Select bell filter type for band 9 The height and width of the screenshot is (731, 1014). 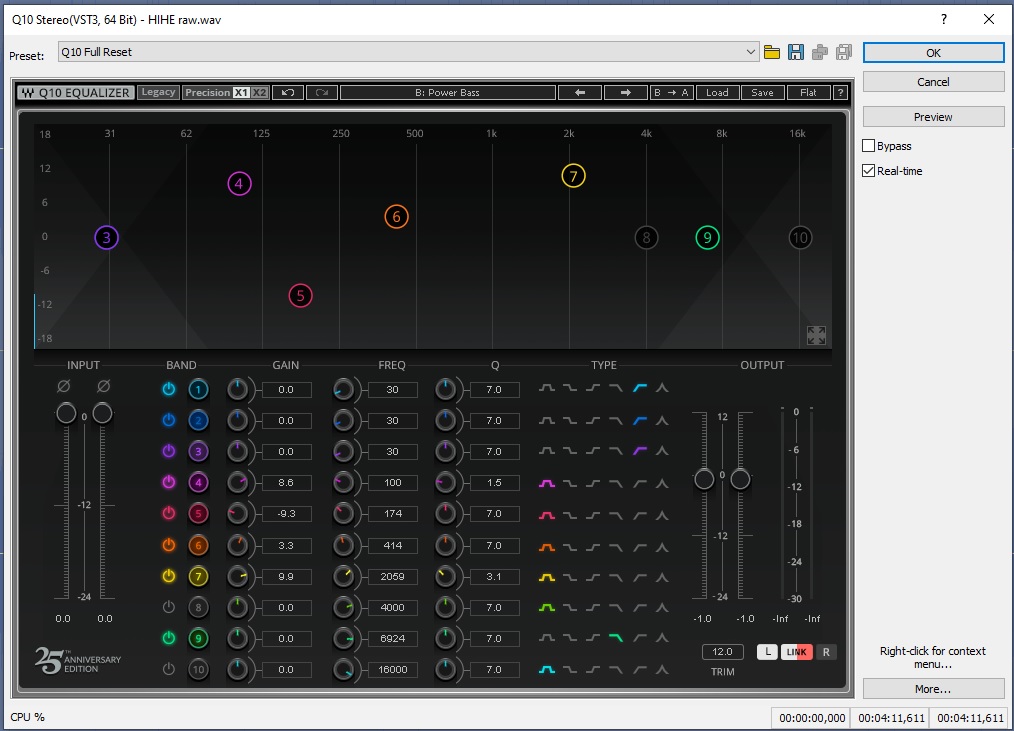tap(546, 638)
